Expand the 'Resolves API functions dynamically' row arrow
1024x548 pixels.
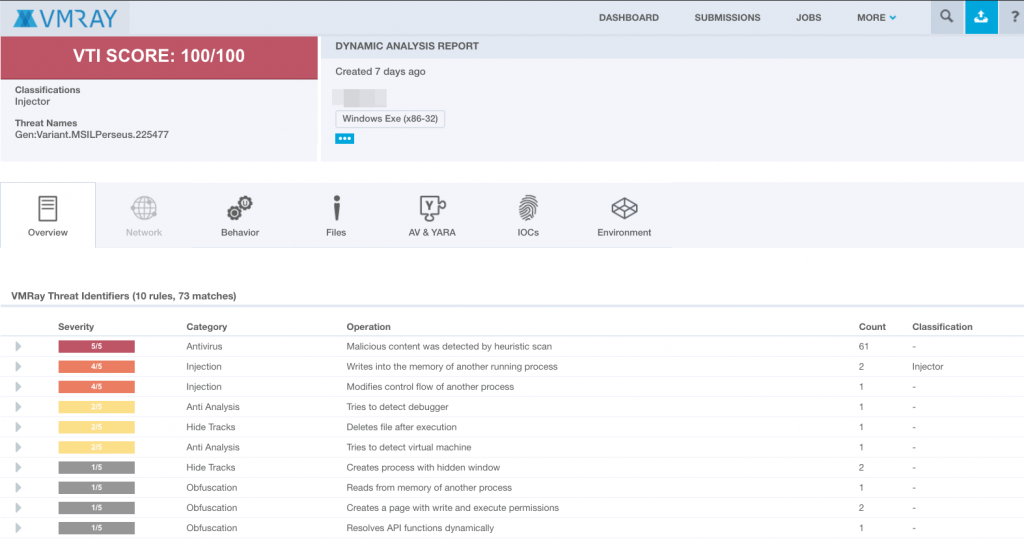coord(18,528)
